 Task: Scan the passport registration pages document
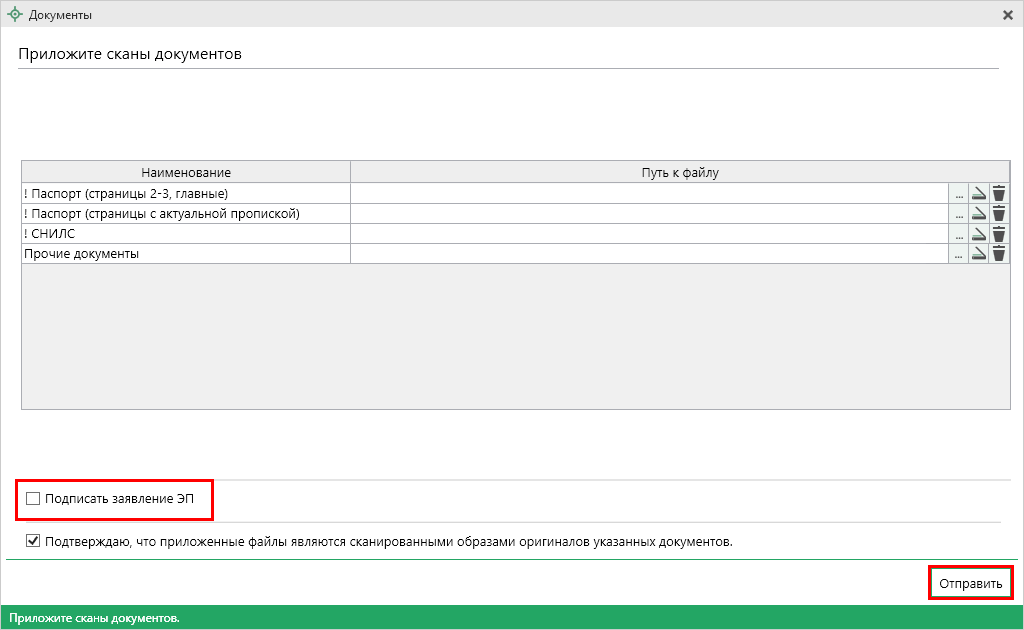point(979,214)
